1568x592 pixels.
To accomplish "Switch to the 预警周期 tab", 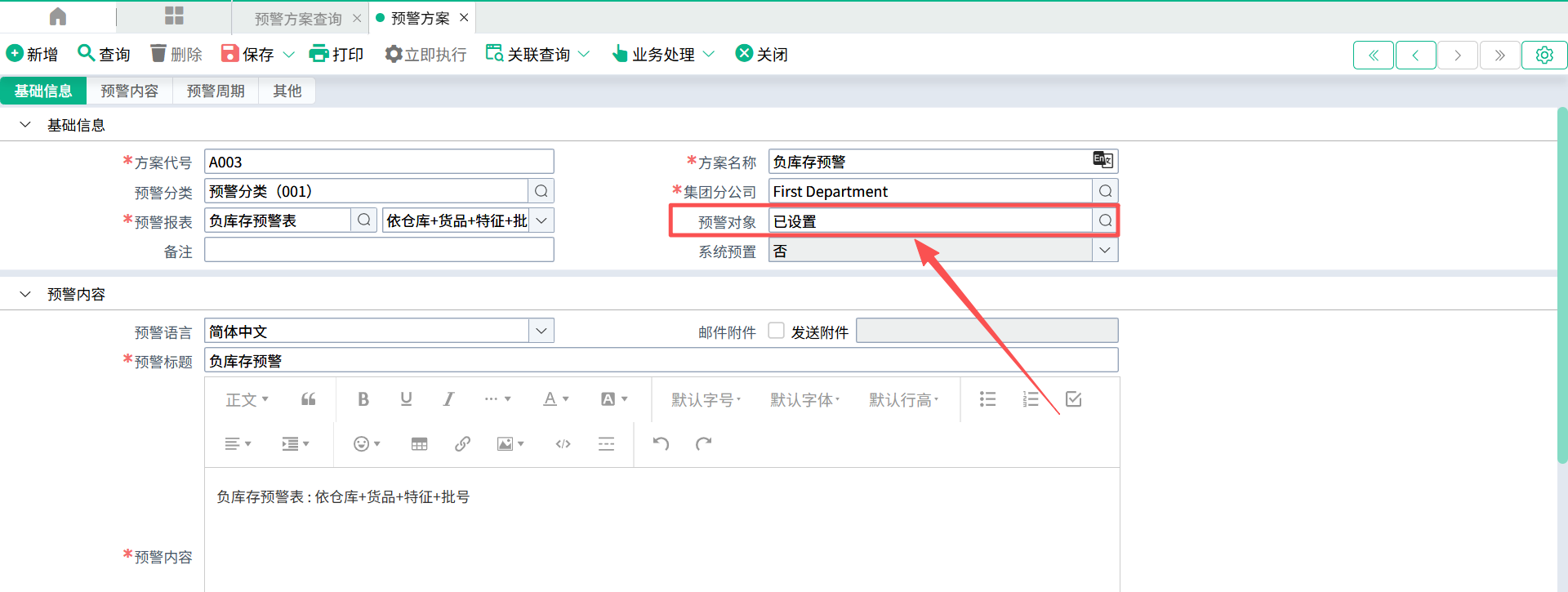I will pyautogui.click(x=216, y=91).
